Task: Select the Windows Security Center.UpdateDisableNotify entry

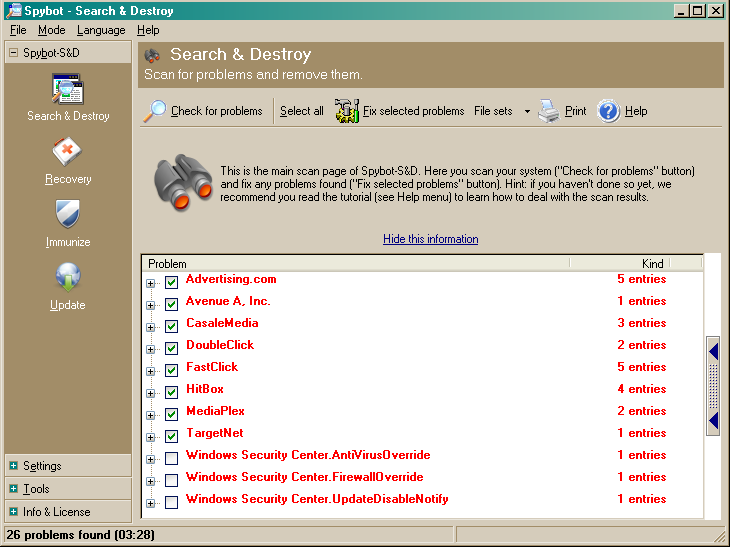Action: point(317,499)
